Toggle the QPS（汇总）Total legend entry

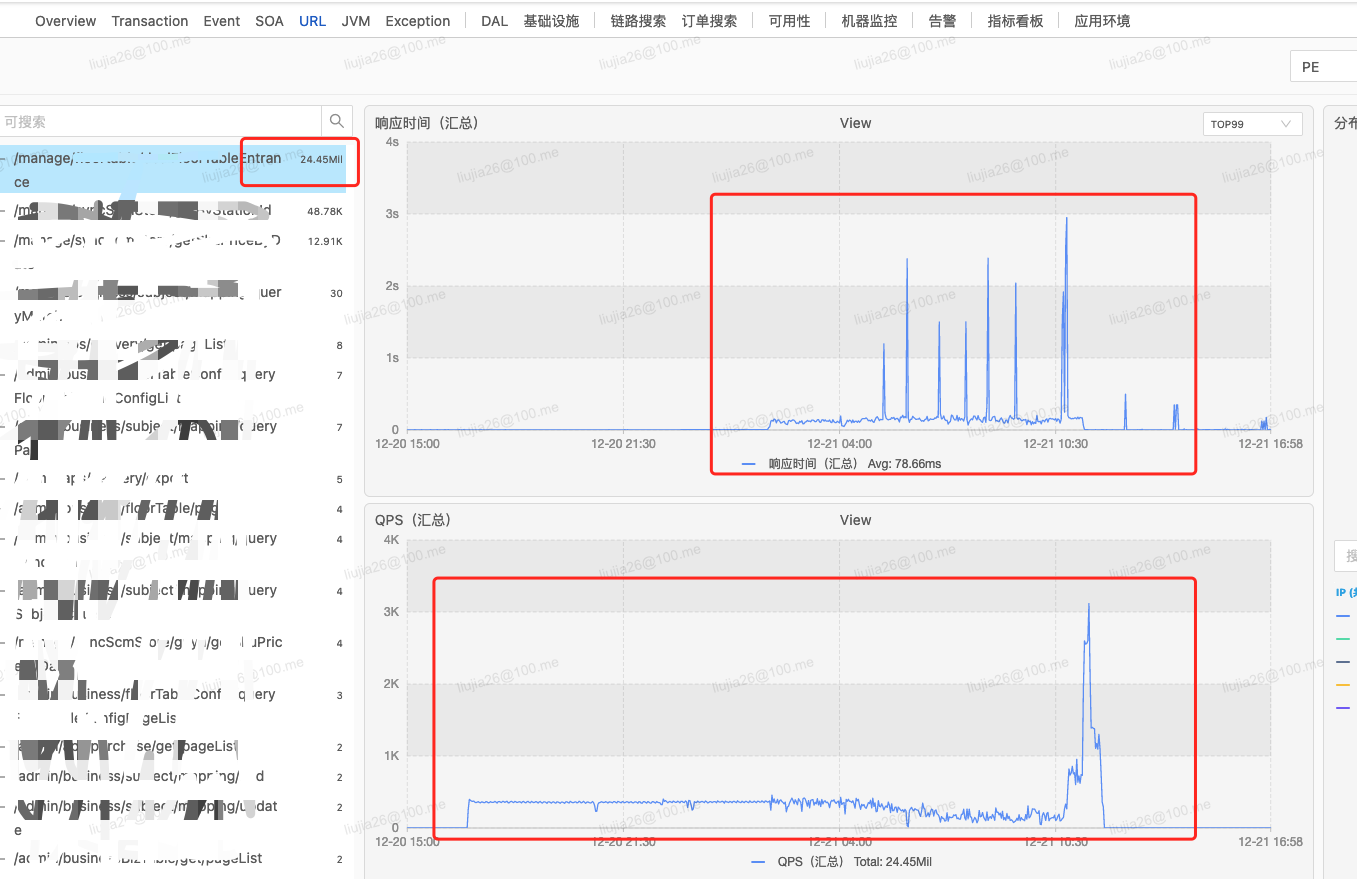(x=841, y=862)
